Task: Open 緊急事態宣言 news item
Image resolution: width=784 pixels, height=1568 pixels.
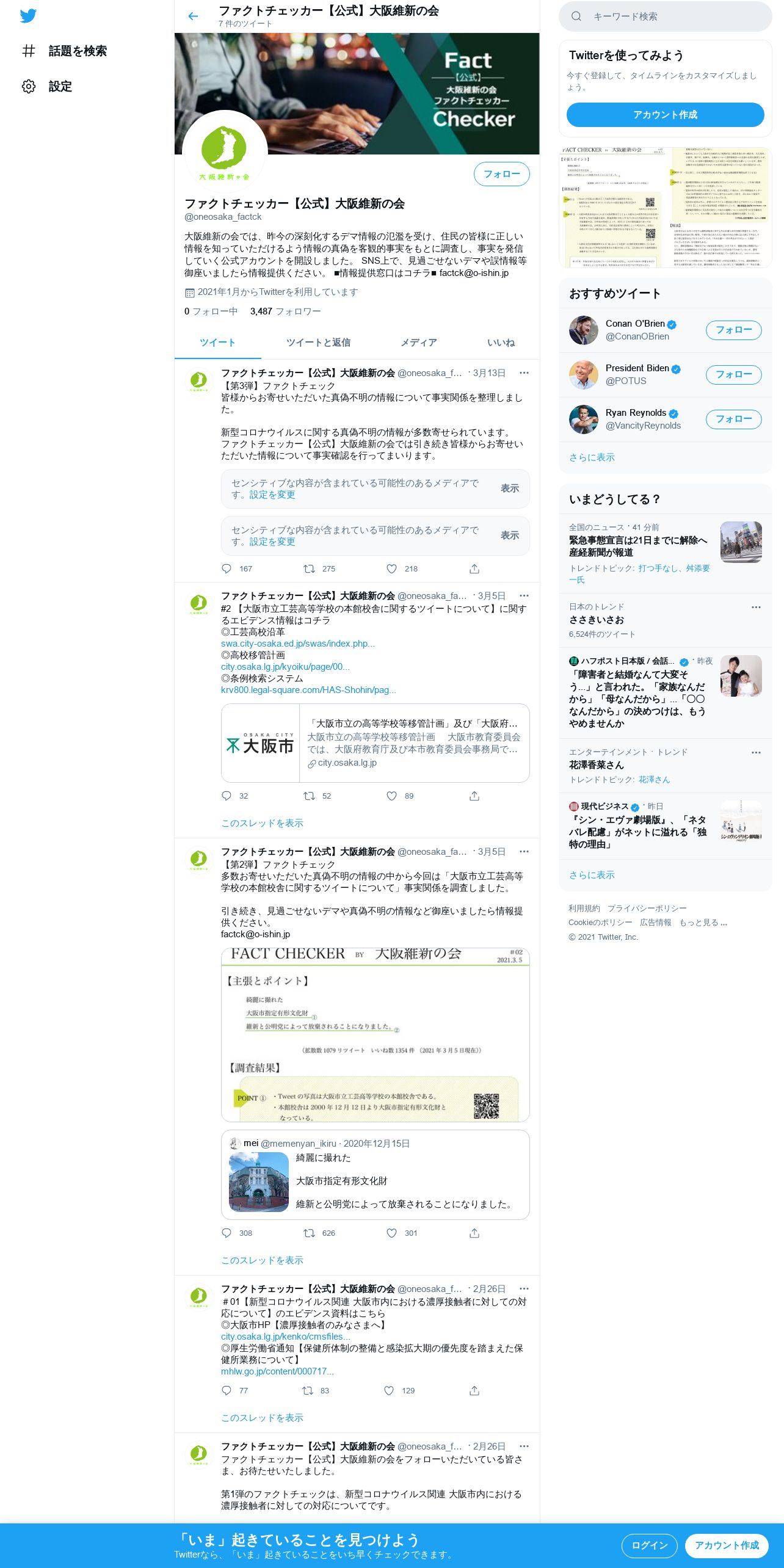Action: (665, 553)
